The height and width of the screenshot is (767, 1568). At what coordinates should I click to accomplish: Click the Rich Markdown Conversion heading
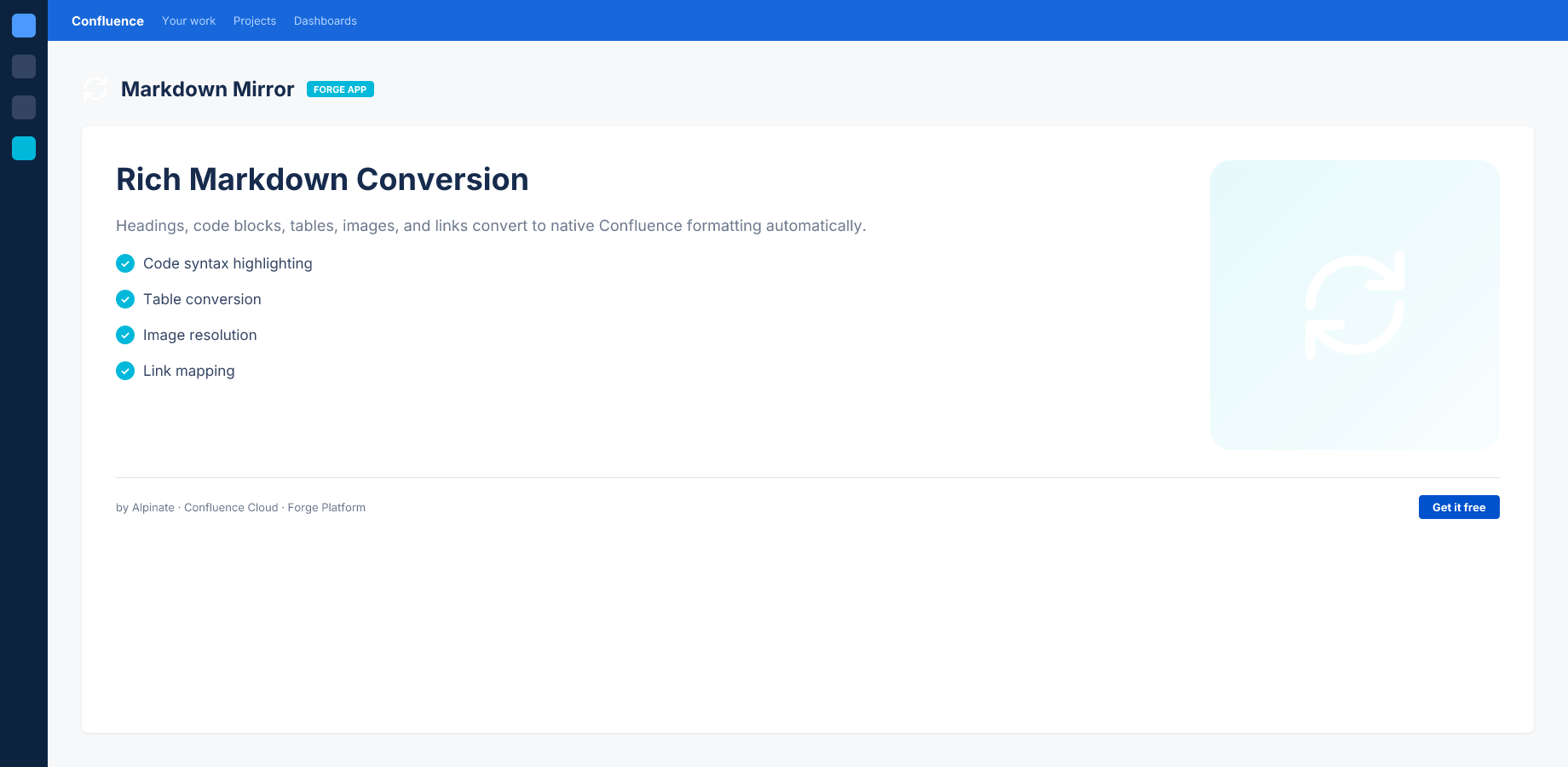point(322,180)
